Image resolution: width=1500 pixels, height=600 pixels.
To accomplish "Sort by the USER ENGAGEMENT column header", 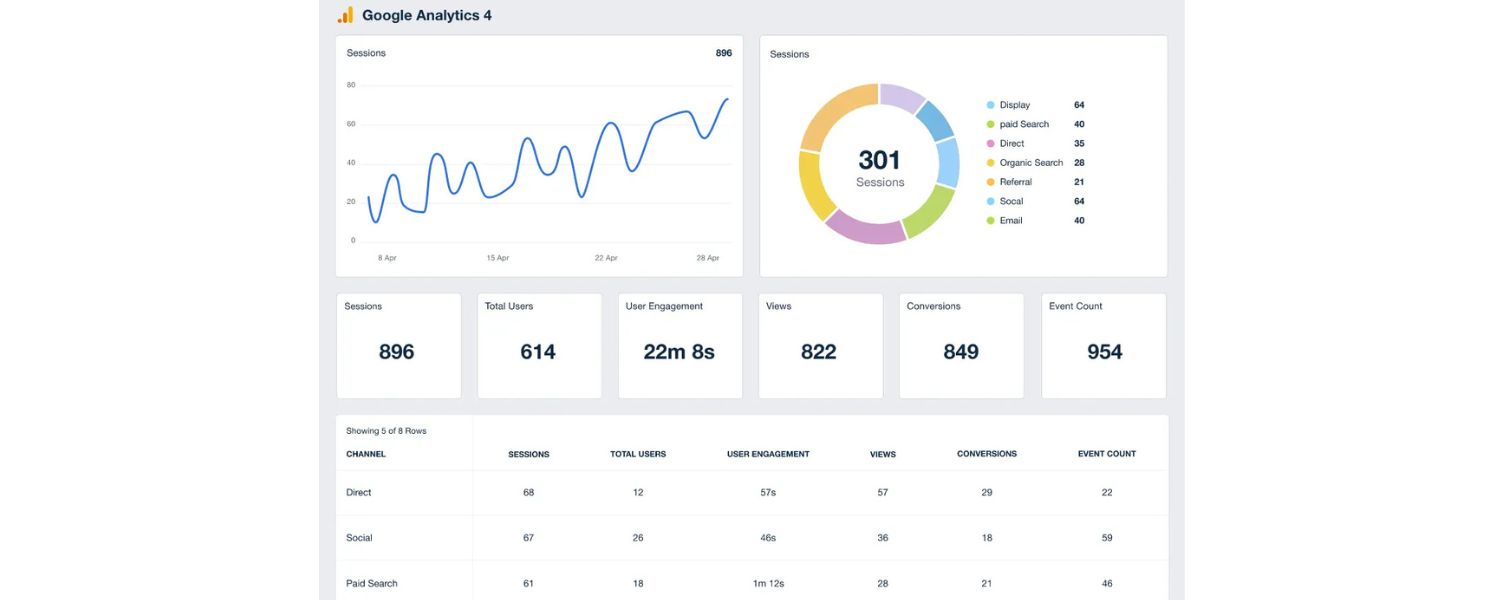I will [x=767, y=453].
